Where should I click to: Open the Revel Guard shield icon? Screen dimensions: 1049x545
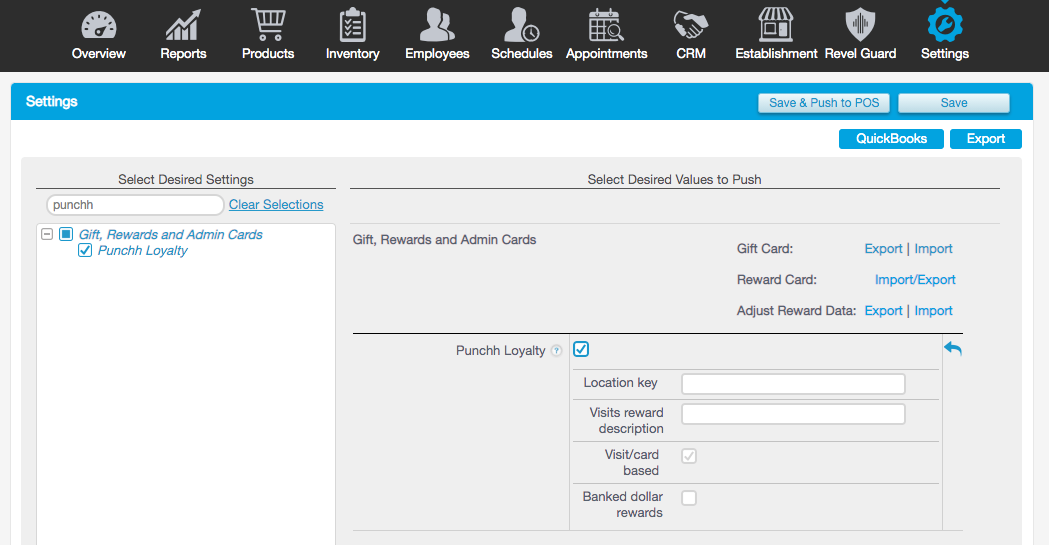point(860,25)
